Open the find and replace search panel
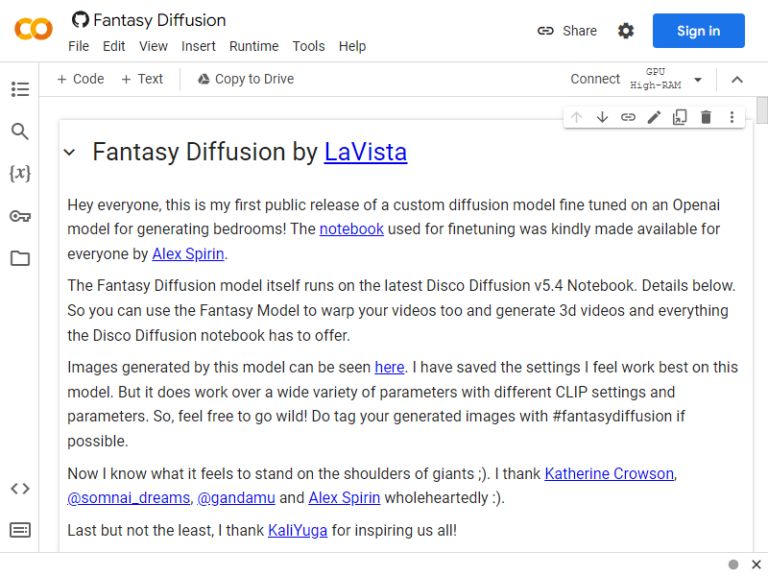 20,131
